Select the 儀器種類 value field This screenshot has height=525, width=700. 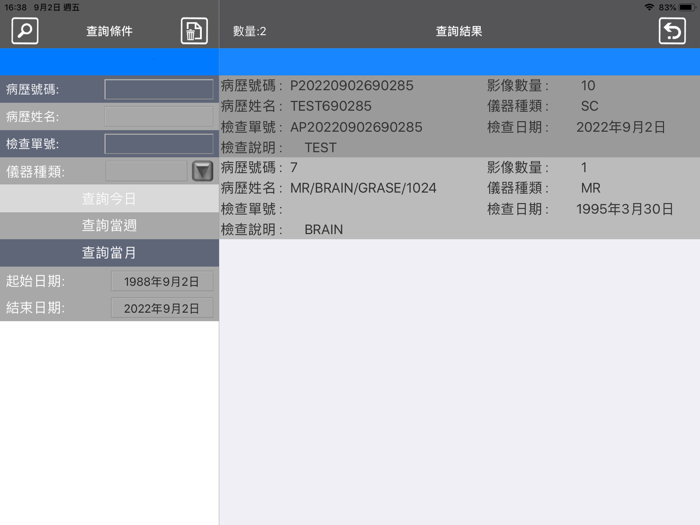pos(146,171)
